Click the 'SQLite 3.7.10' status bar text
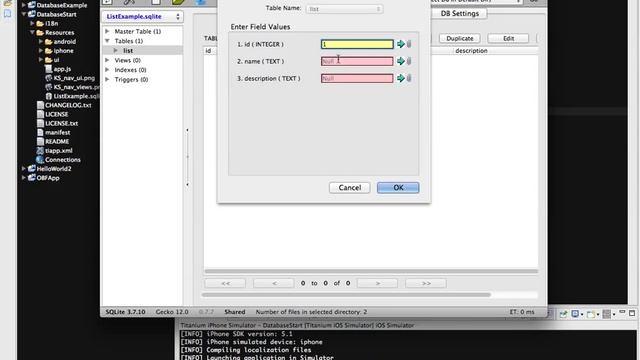 pos(125,312)
